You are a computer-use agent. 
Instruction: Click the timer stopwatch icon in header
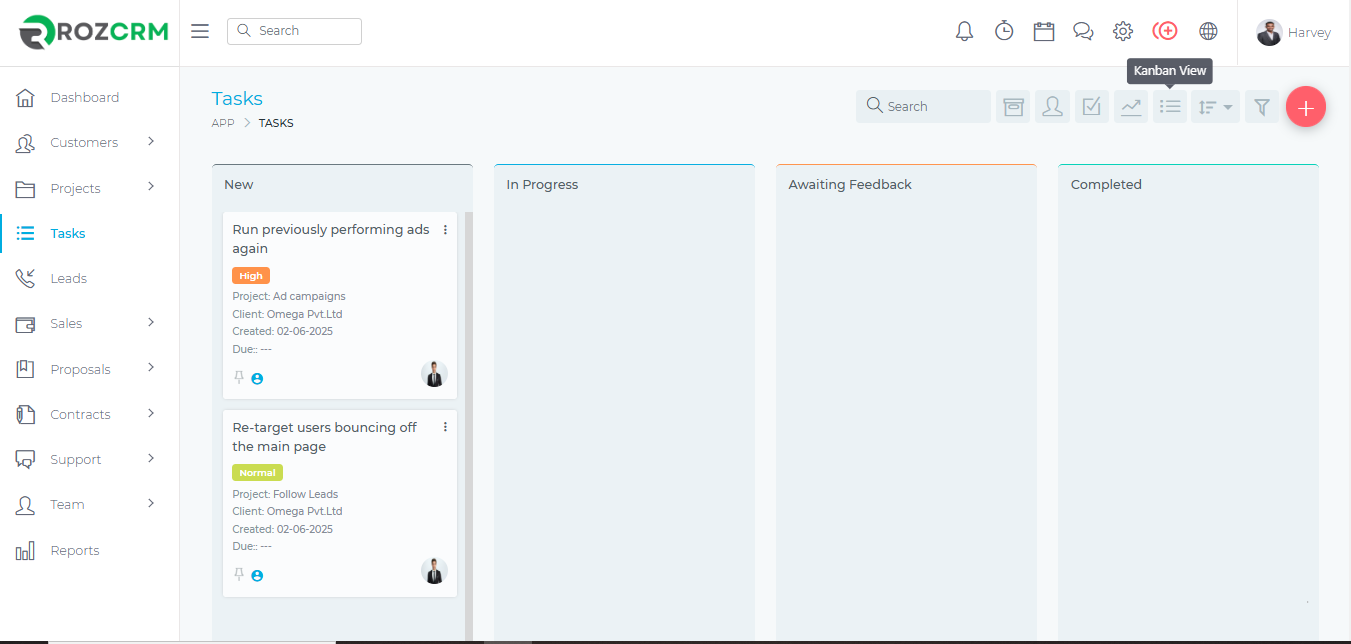[1004, 31]
